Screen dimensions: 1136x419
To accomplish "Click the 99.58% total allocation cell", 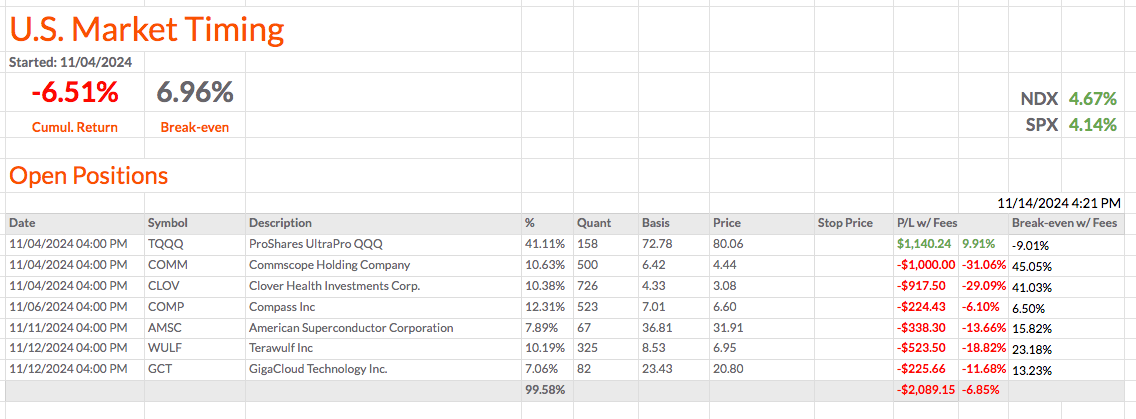I will click(x=544, y=389).
